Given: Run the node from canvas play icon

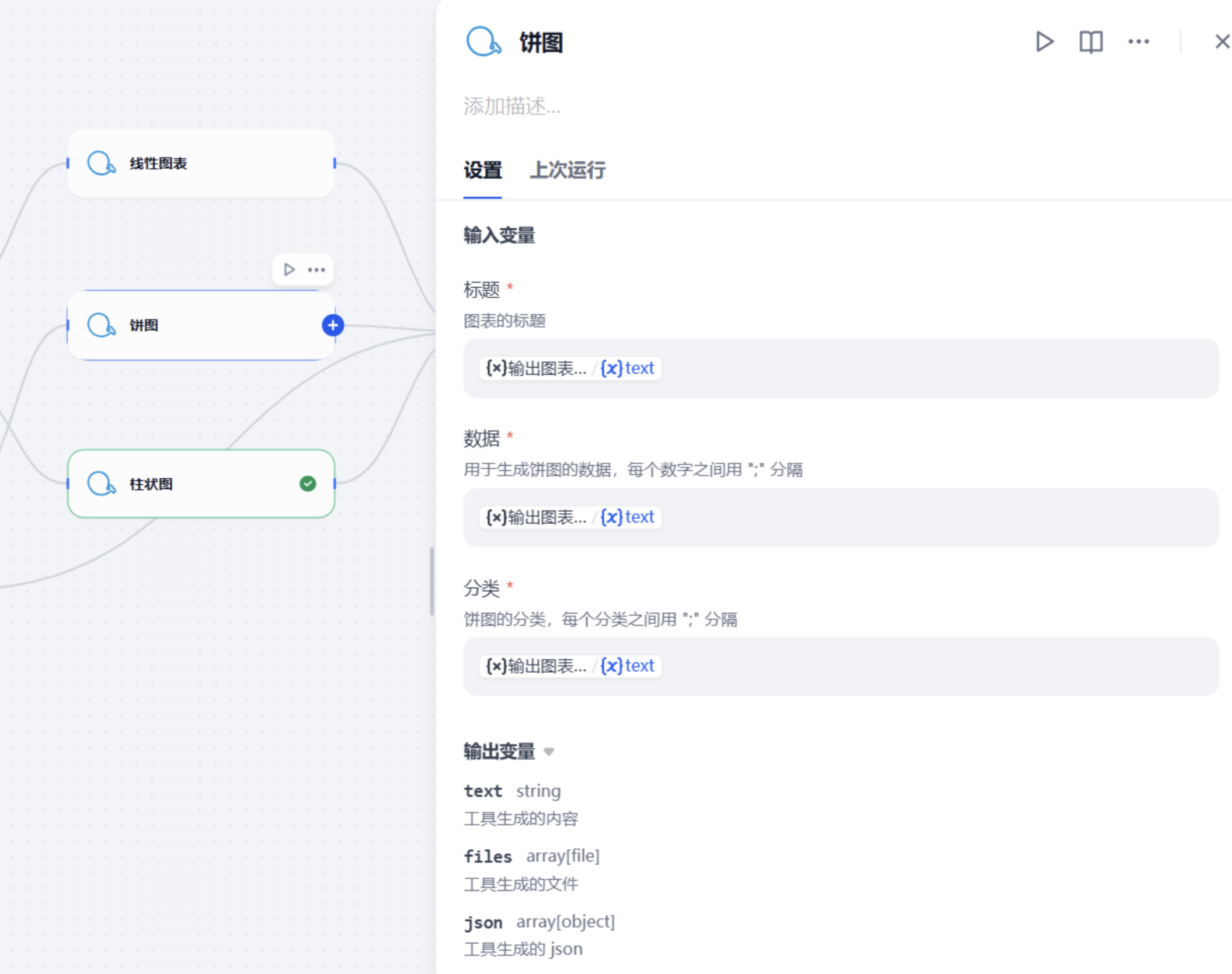Looking at the screenshot, I should [289, 269].
